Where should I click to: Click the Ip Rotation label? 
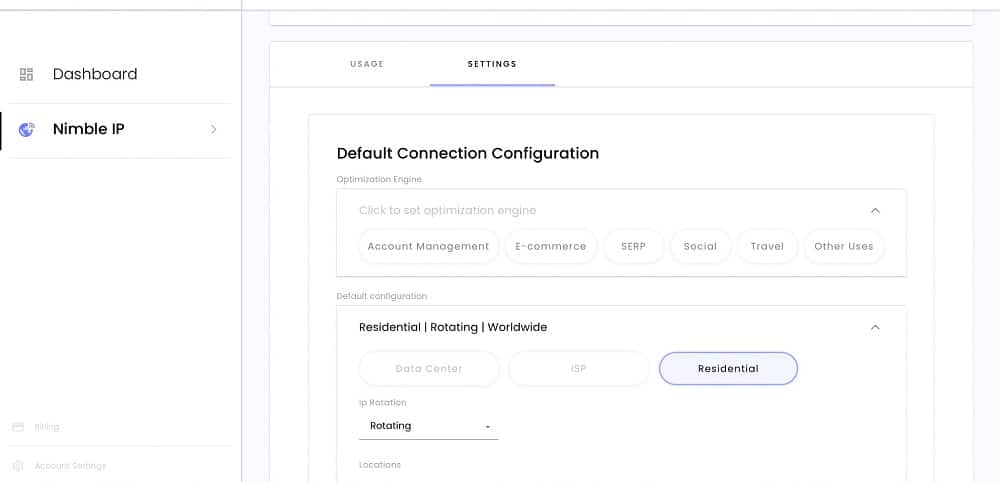383,403
